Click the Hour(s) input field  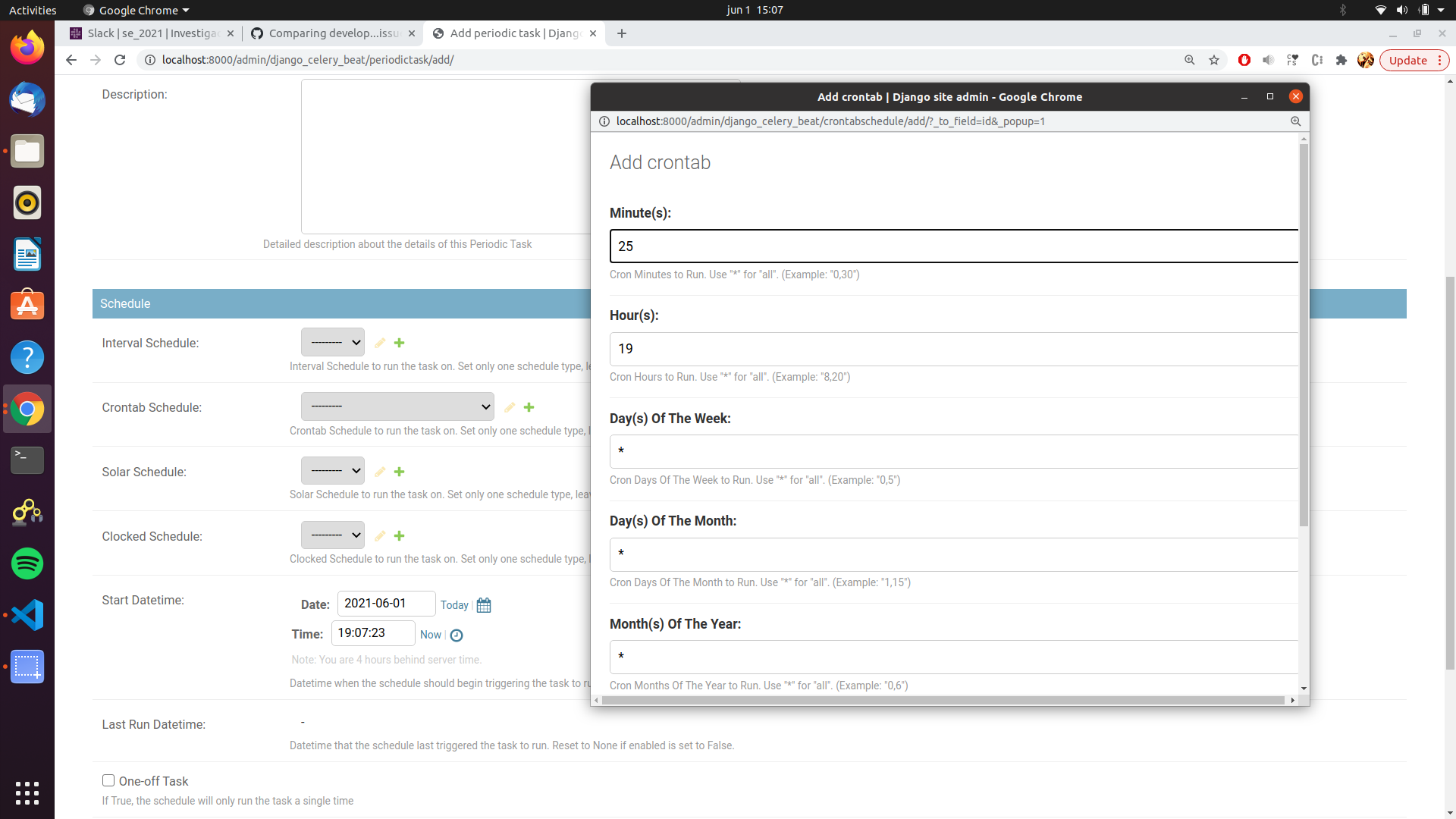[953, 349]
